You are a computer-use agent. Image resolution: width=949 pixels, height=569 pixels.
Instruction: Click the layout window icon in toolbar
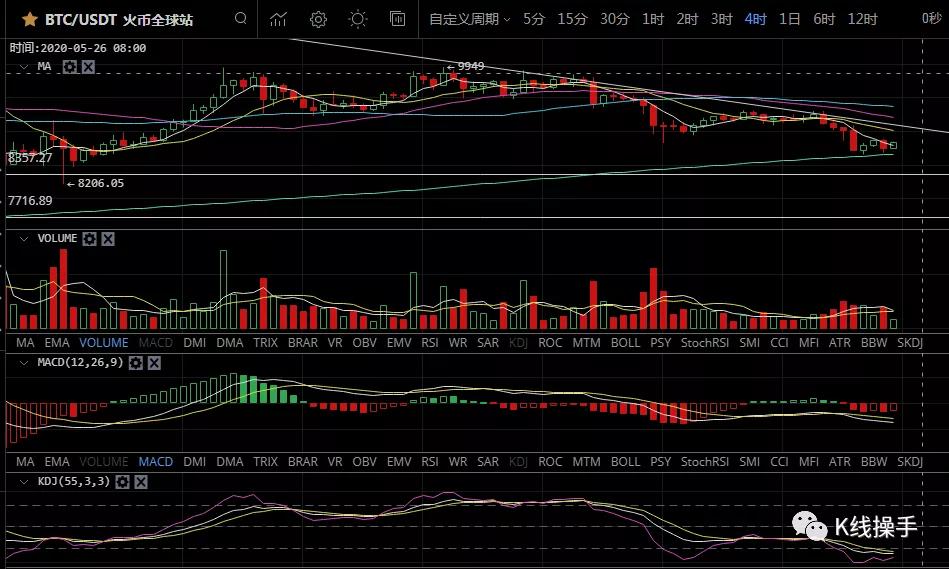(398, 19)
